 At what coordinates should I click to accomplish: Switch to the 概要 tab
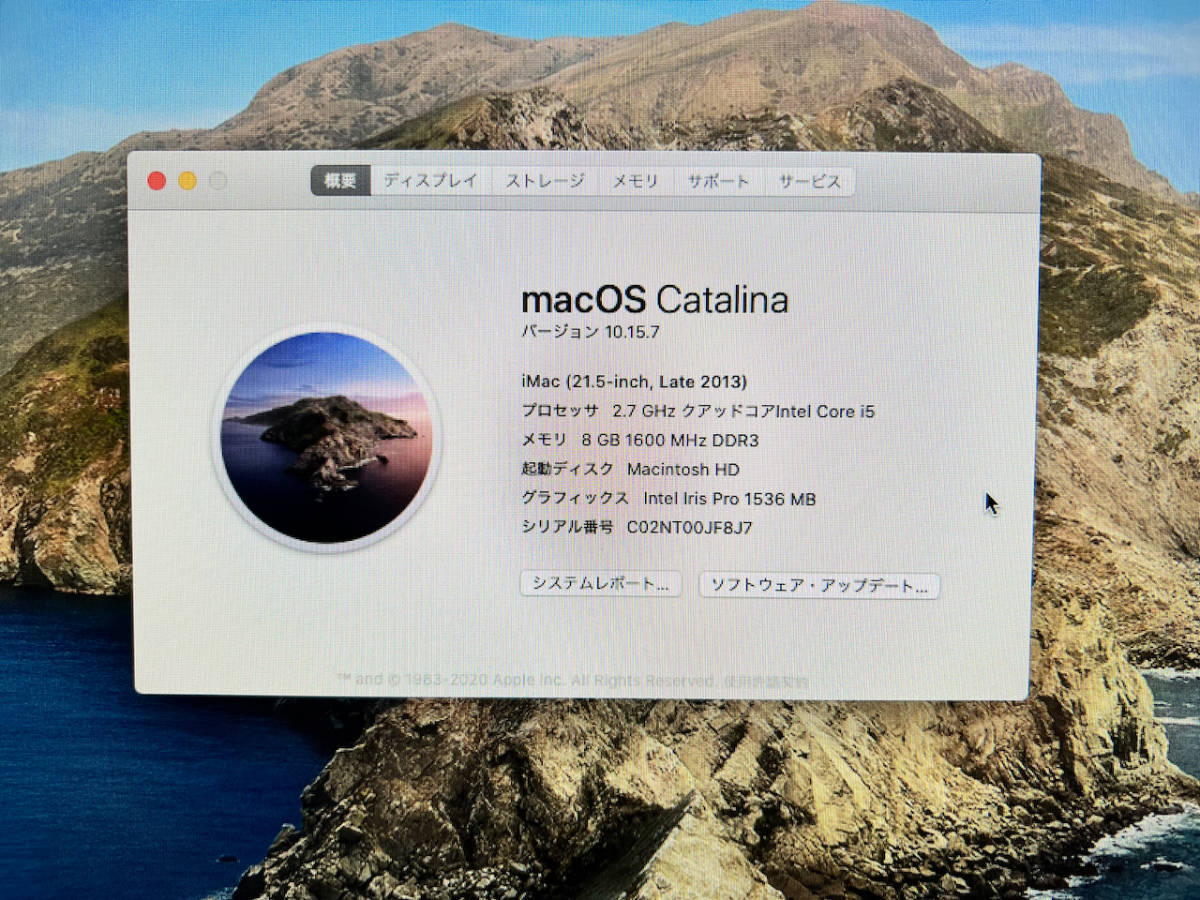[340, 181]
